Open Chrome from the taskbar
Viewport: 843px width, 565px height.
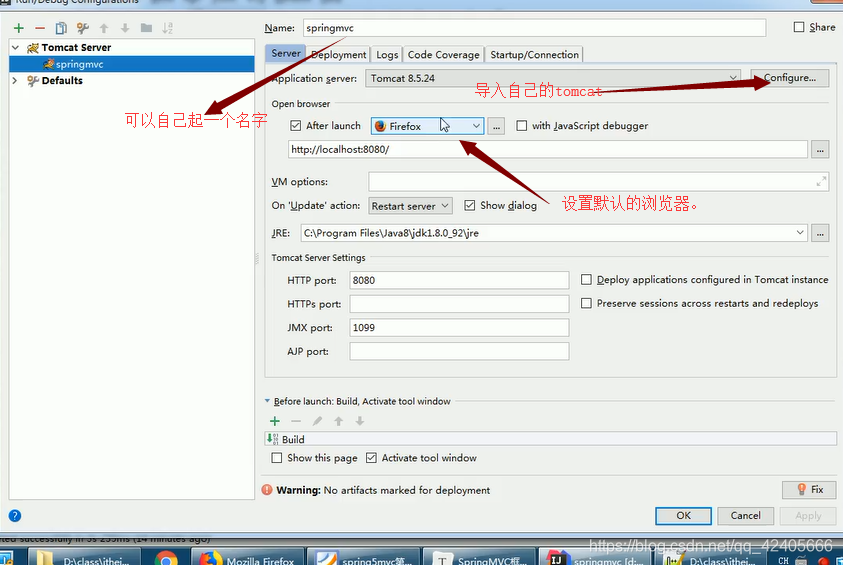tap(166, 559)
